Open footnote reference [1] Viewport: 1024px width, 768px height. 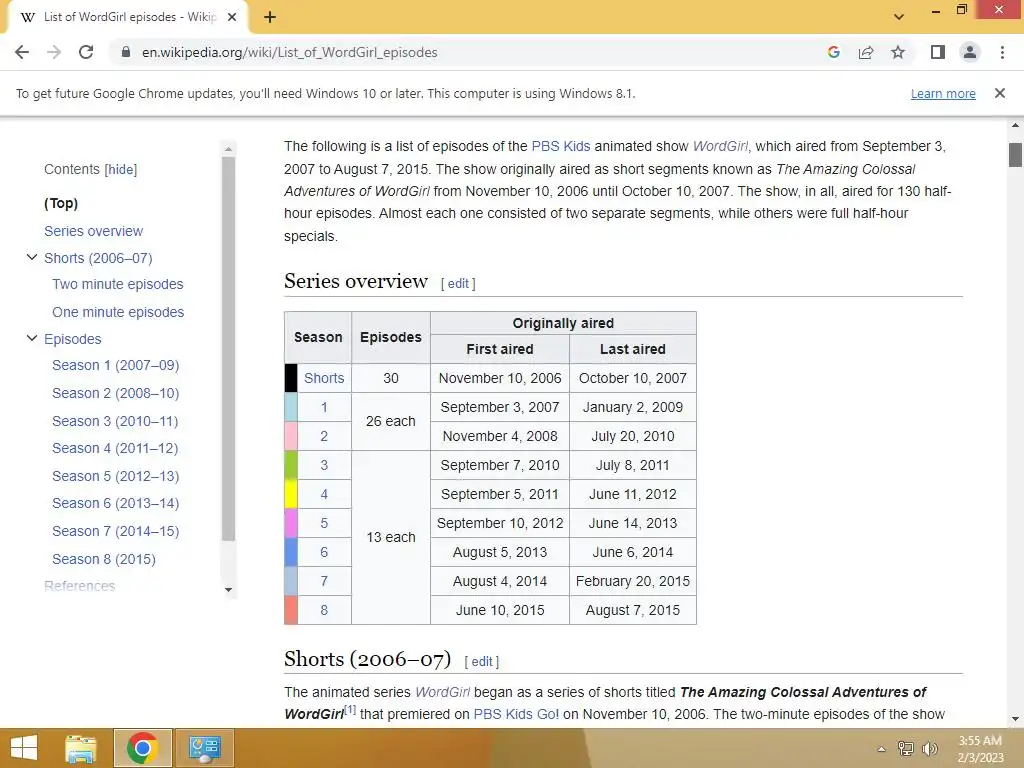coord(350,709)
